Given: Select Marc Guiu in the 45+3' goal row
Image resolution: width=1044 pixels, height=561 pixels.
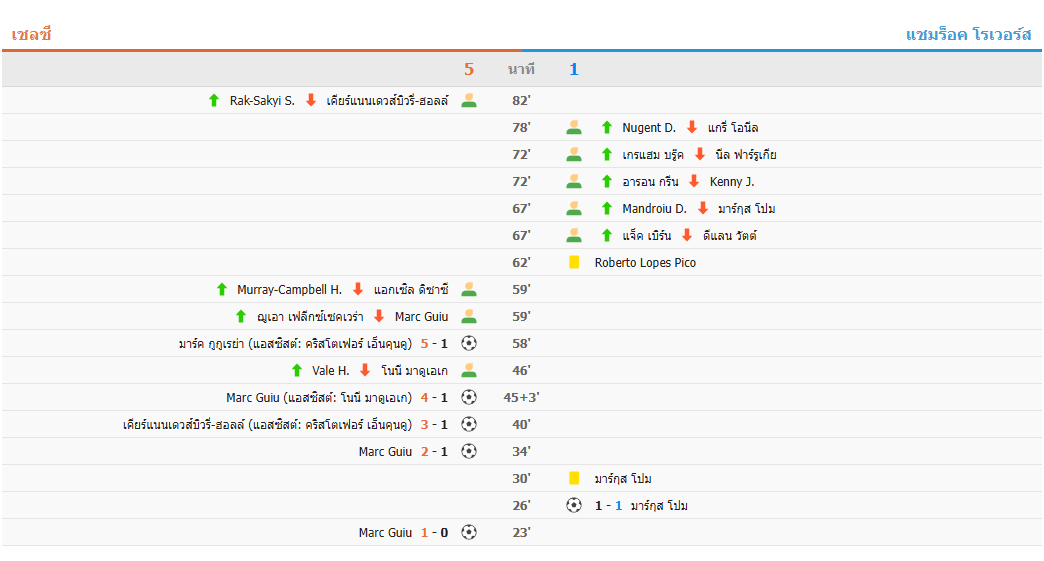Looking at the screenshot, I should pos(252,397).
